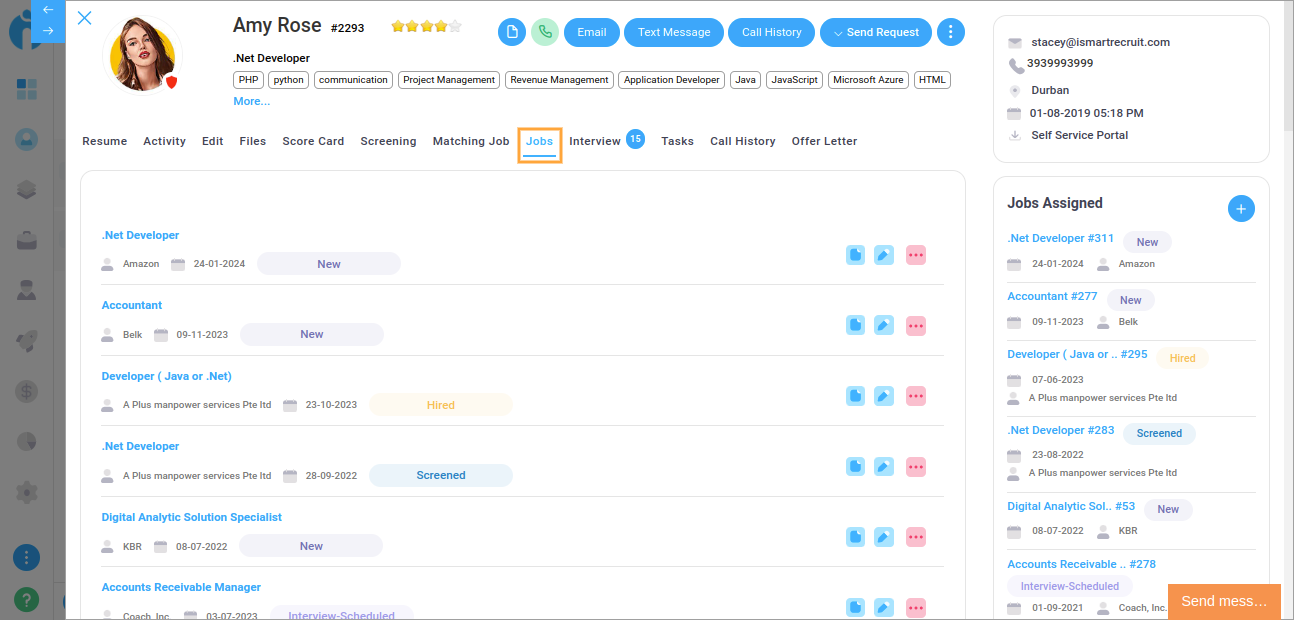Click the pink ellipsis icon for Amazon .Net Developer
The image size is (1294, 620).
pyautogui.click(x=916, y=255)
